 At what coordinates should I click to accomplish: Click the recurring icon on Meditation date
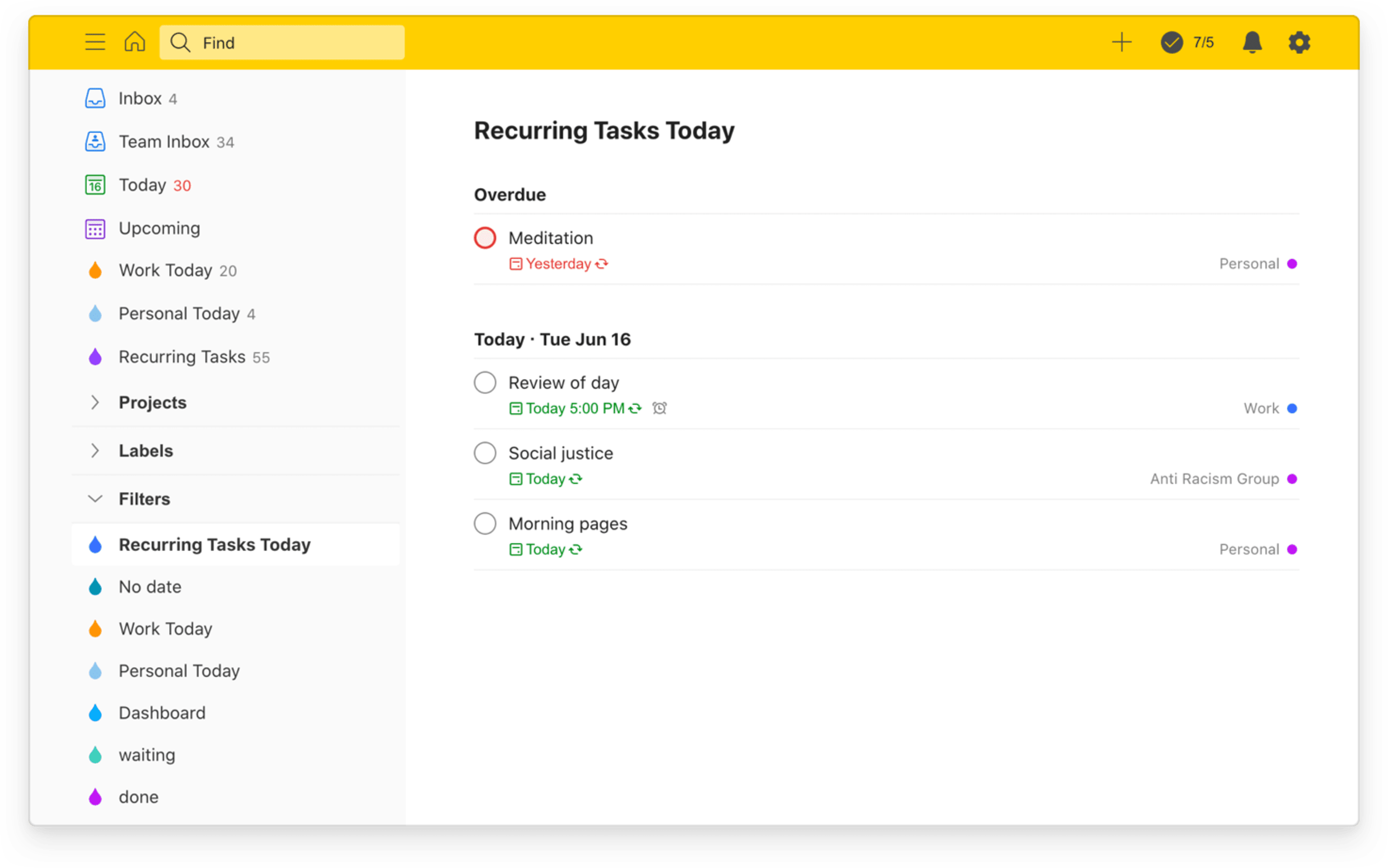pyautogui.click(x=601, y=264)
